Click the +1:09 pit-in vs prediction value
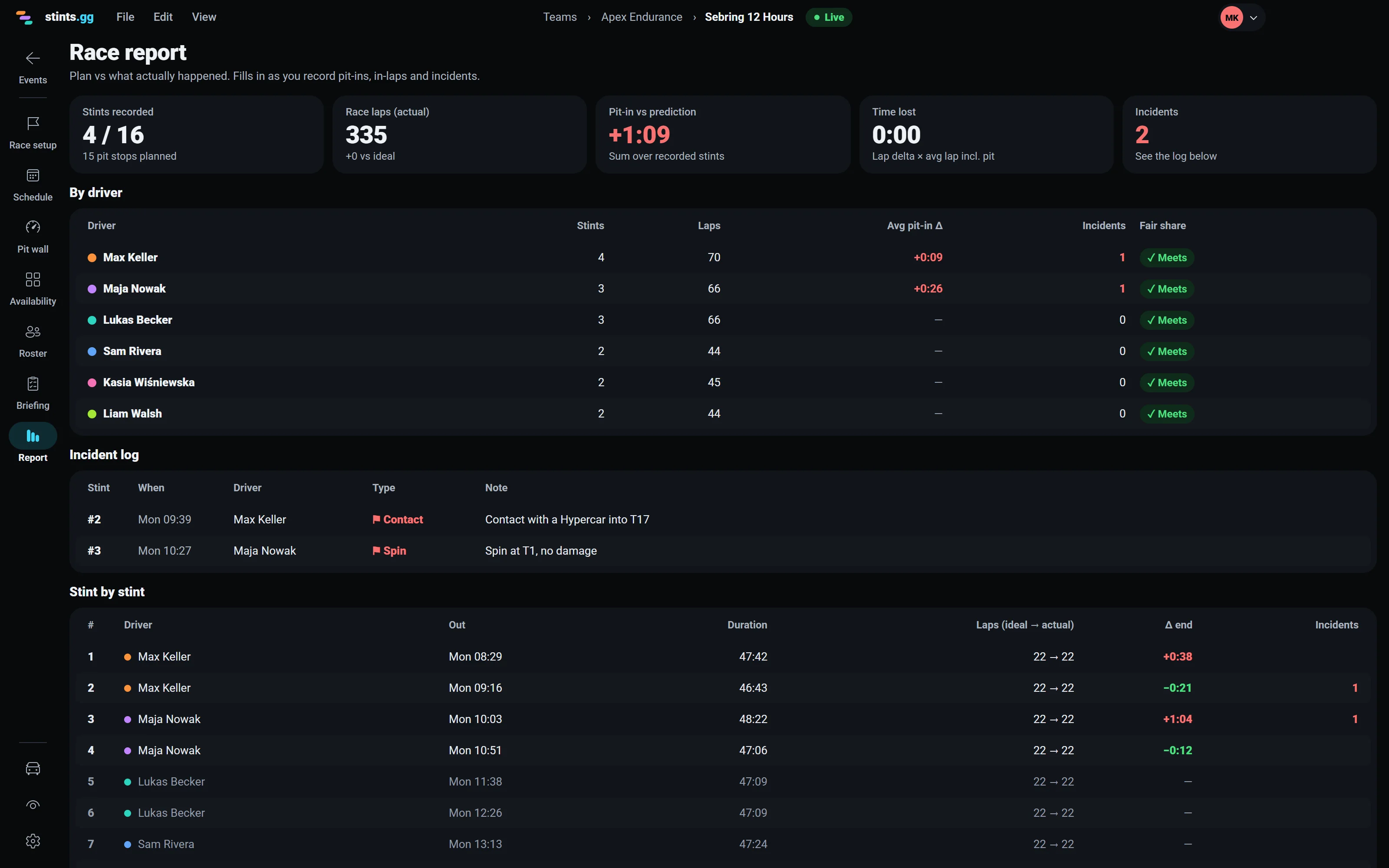 (639, 135)
